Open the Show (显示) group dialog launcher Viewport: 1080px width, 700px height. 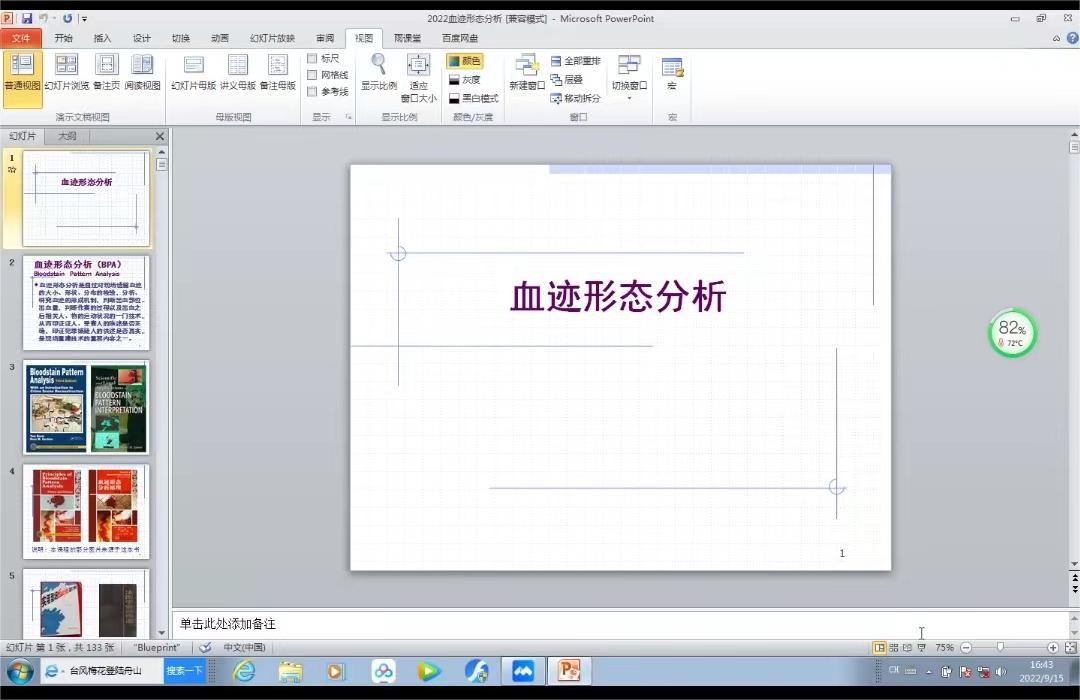pyautogui.click(x=349, y=117)
